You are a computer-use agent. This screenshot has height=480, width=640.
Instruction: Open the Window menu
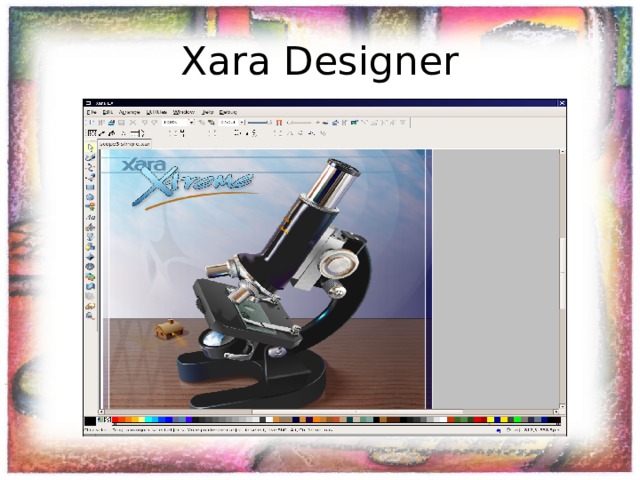pos(184,112)
